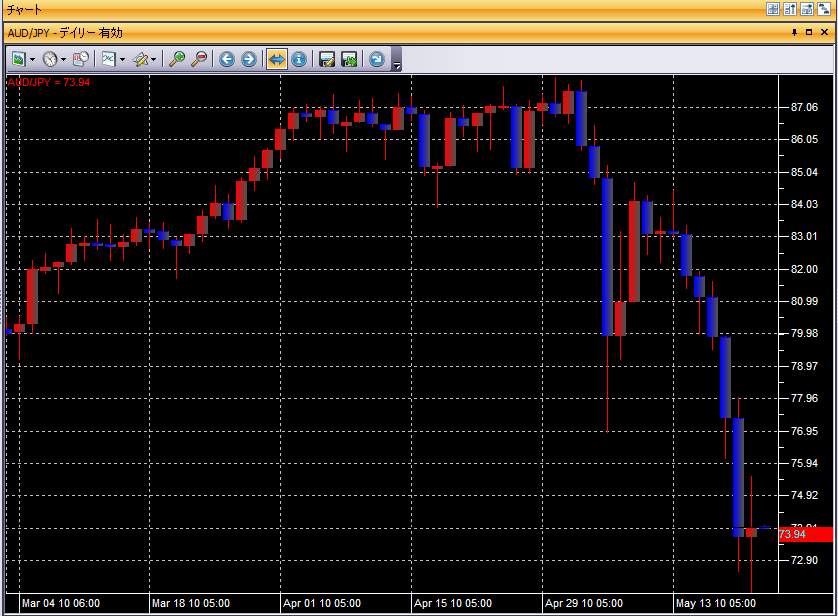Click the blue refresh chart icon

pos(377,60)
